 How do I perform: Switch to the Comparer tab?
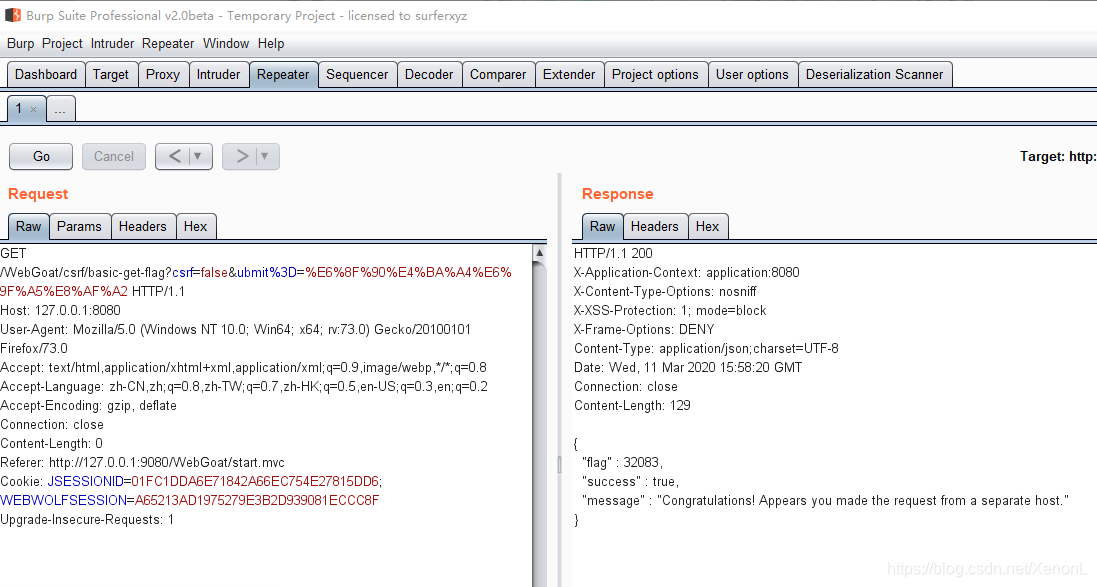point(498,74)
